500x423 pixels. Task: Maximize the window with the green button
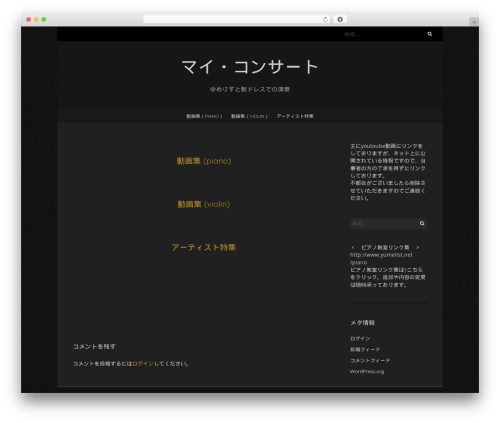pos(44,19)
